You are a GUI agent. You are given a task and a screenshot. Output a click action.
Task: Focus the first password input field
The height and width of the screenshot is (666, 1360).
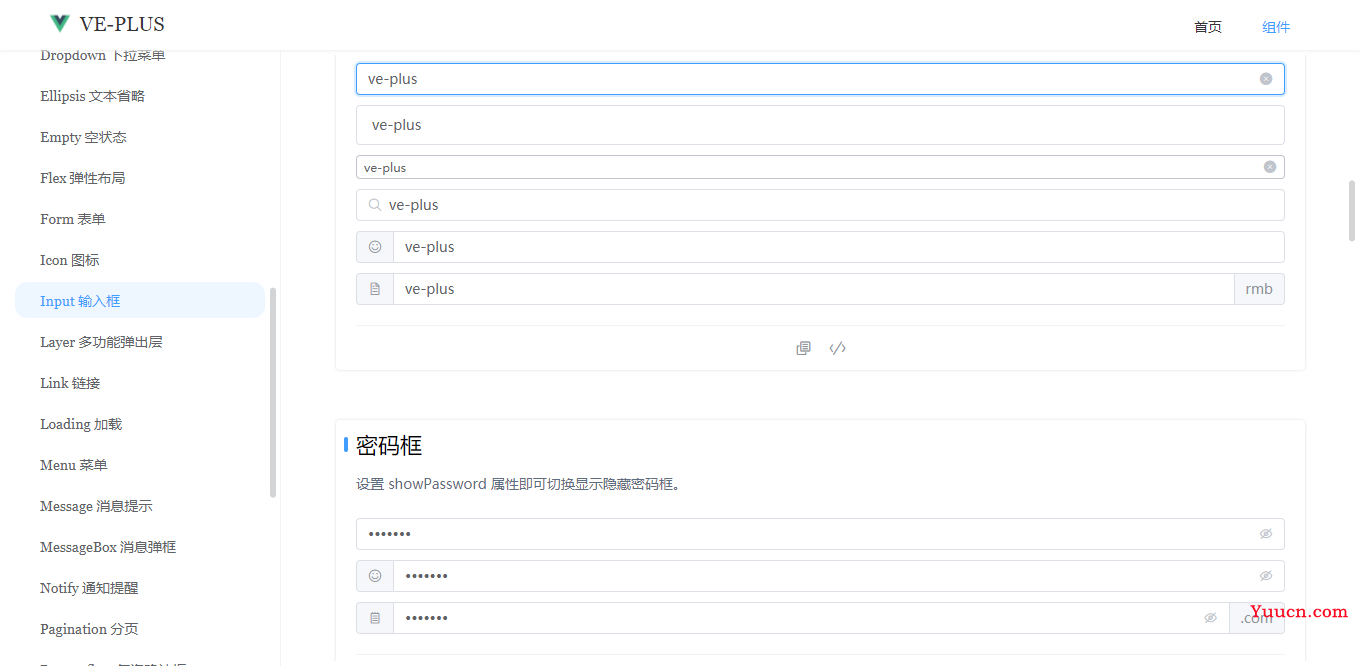(x=820, y=534)
